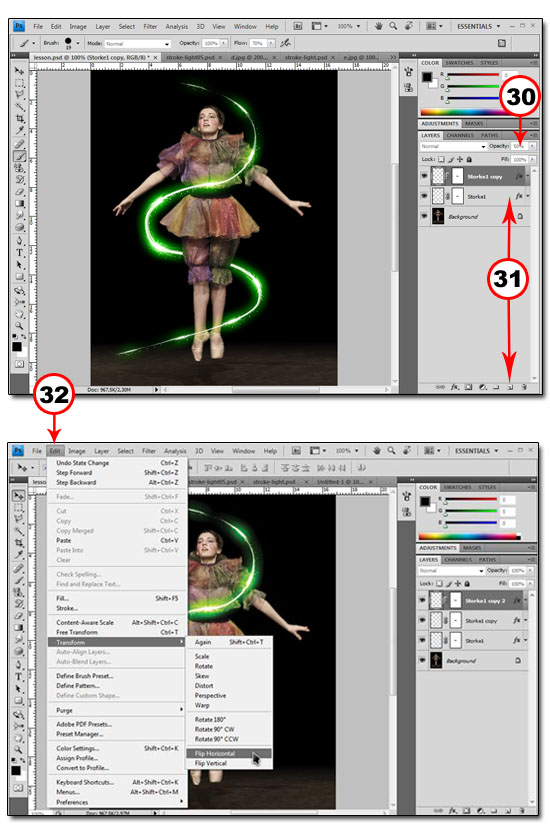Image resolution: width=550 pixels, height=831 pixels.
Task: Hide Storke1 layer in bottom window
Action: point(422,640)
